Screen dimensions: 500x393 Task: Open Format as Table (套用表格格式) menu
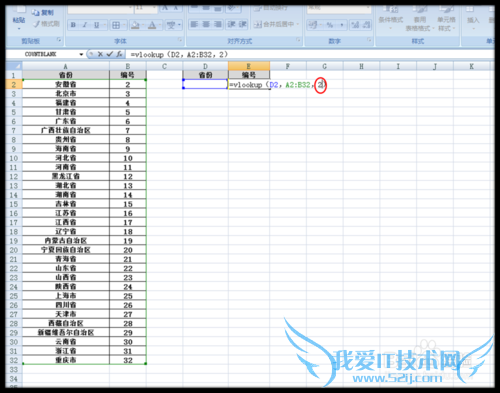point(419,19)
